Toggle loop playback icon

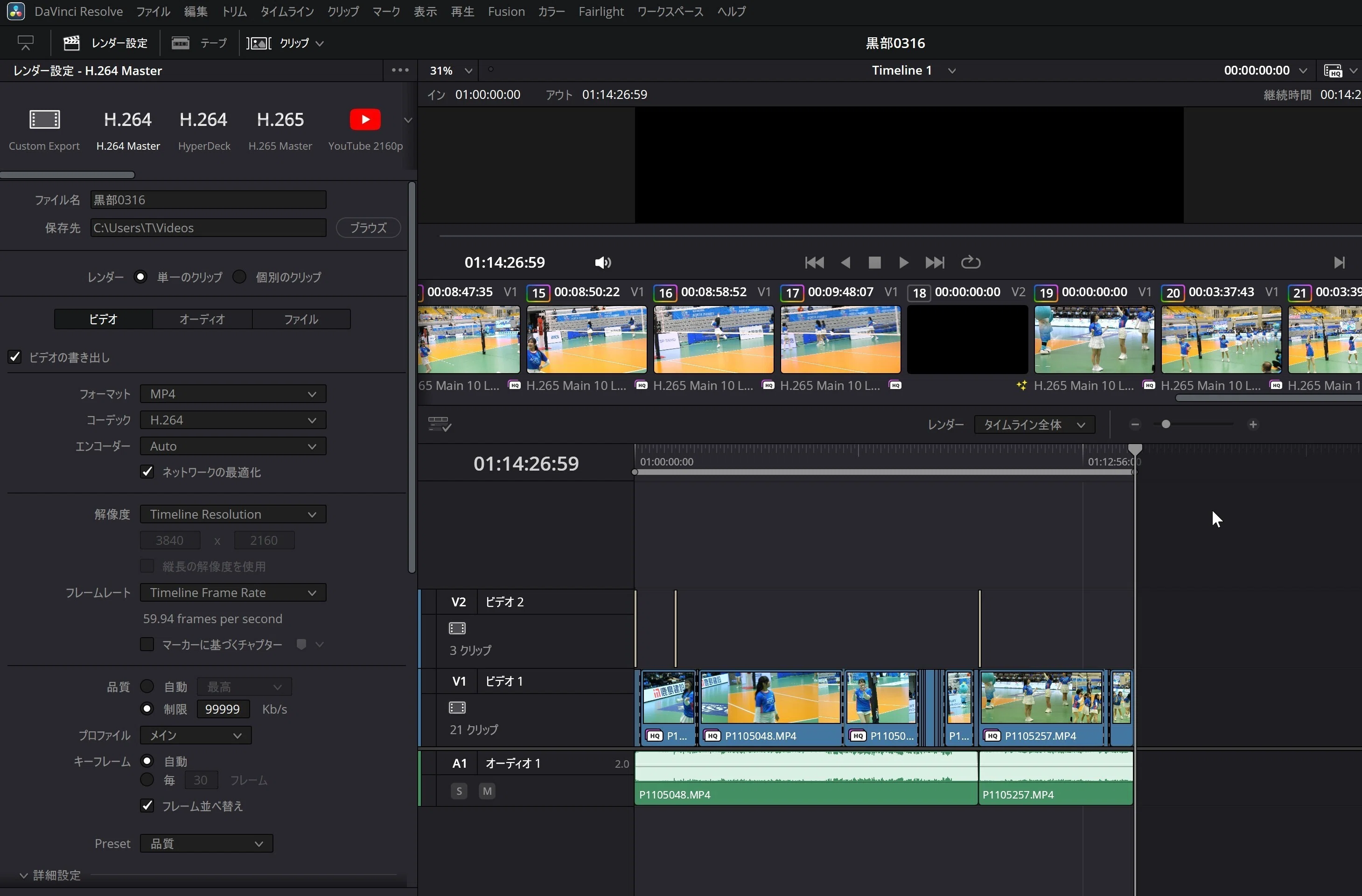[x=971, y=263]
